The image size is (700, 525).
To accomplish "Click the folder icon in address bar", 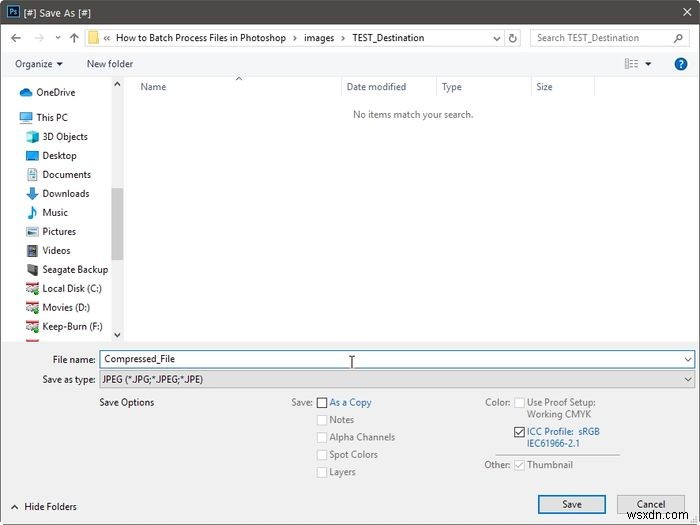I will tap(93, 38).
